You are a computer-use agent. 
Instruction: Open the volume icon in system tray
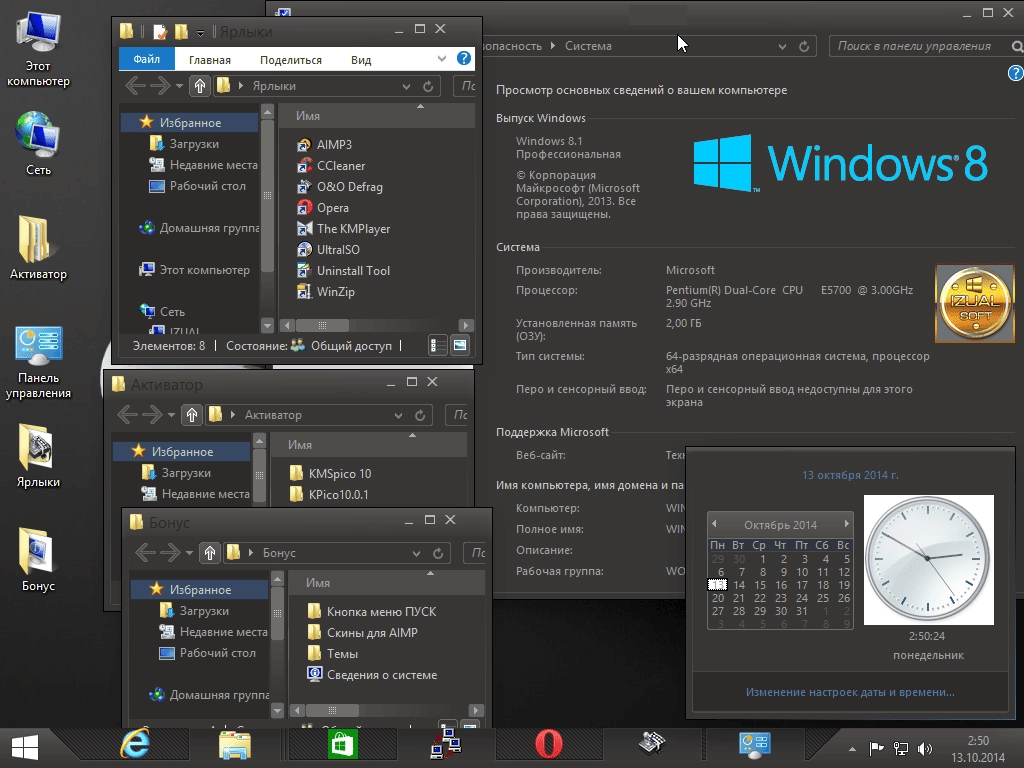coord(925,749)
